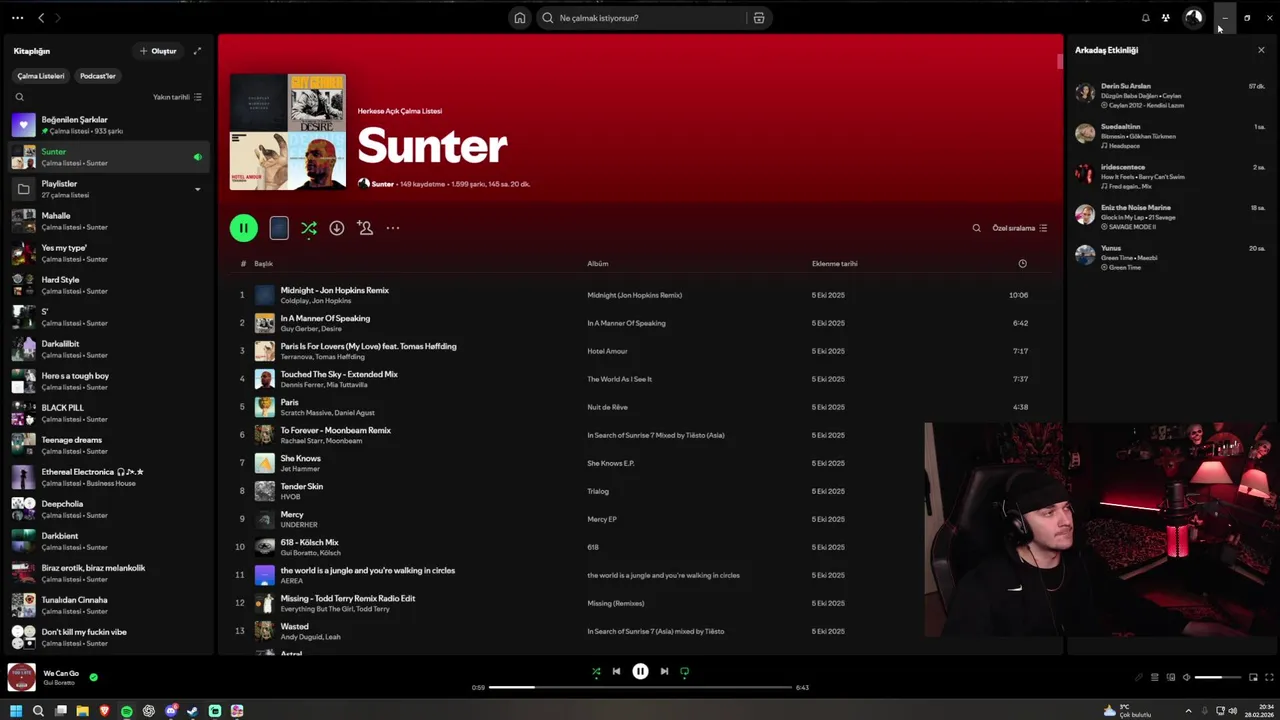Connect to a device

click(x=1171, y=677)
